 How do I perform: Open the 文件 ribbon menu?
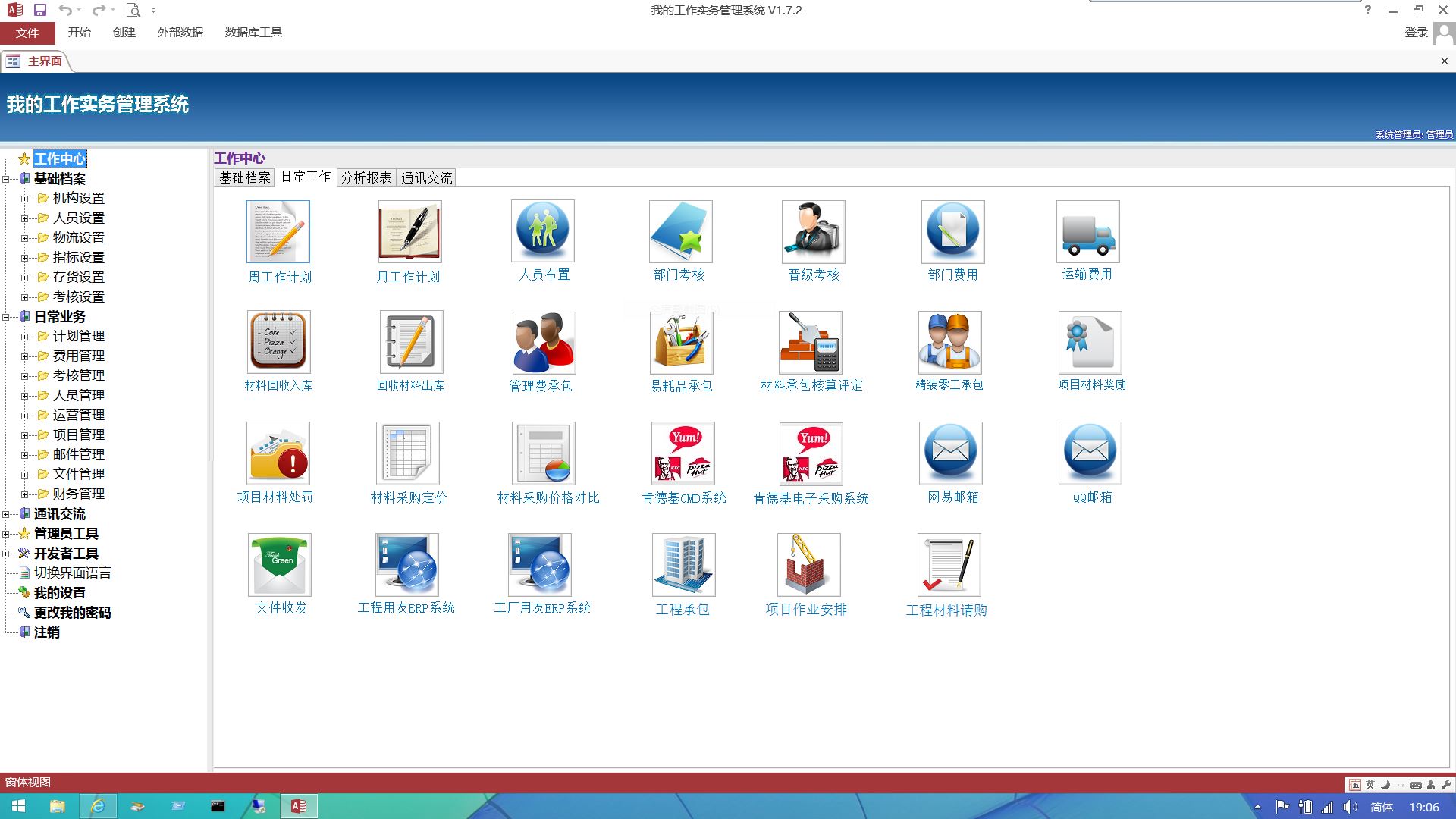[x=27, y=33]
